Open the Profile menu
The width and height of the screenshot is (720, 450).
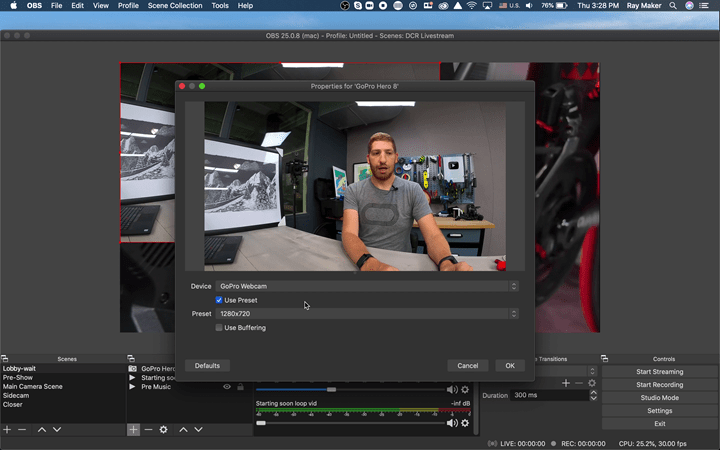click(128, 6)
